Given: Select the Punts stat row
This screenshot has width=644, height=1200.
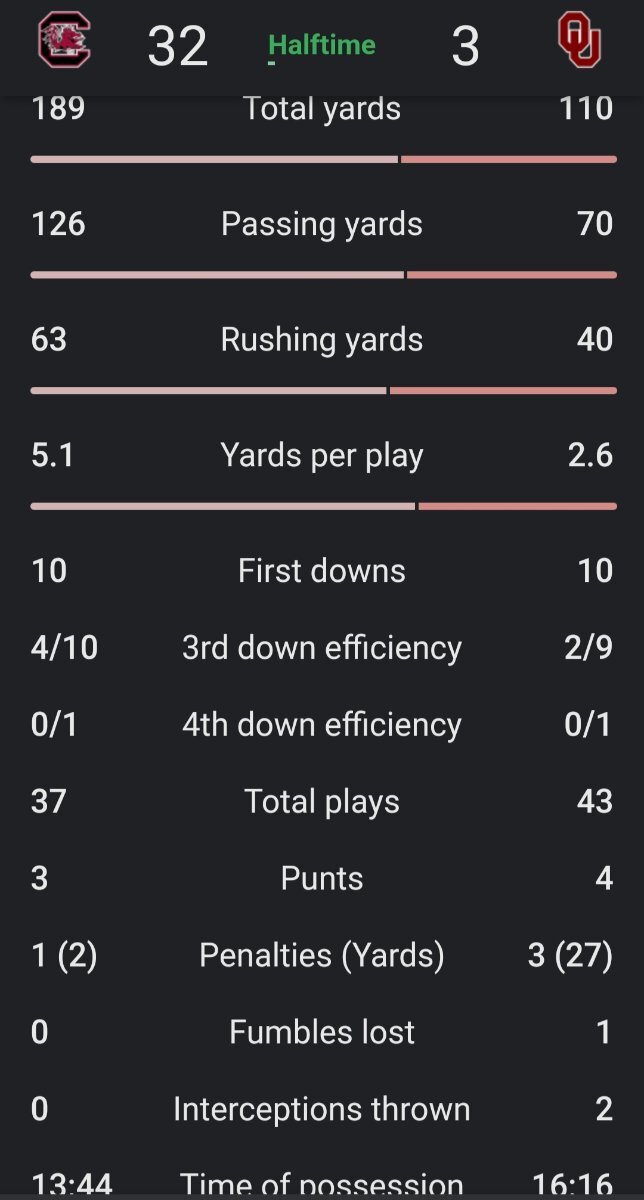Looking at the screenshot, I should click(322, 879).
